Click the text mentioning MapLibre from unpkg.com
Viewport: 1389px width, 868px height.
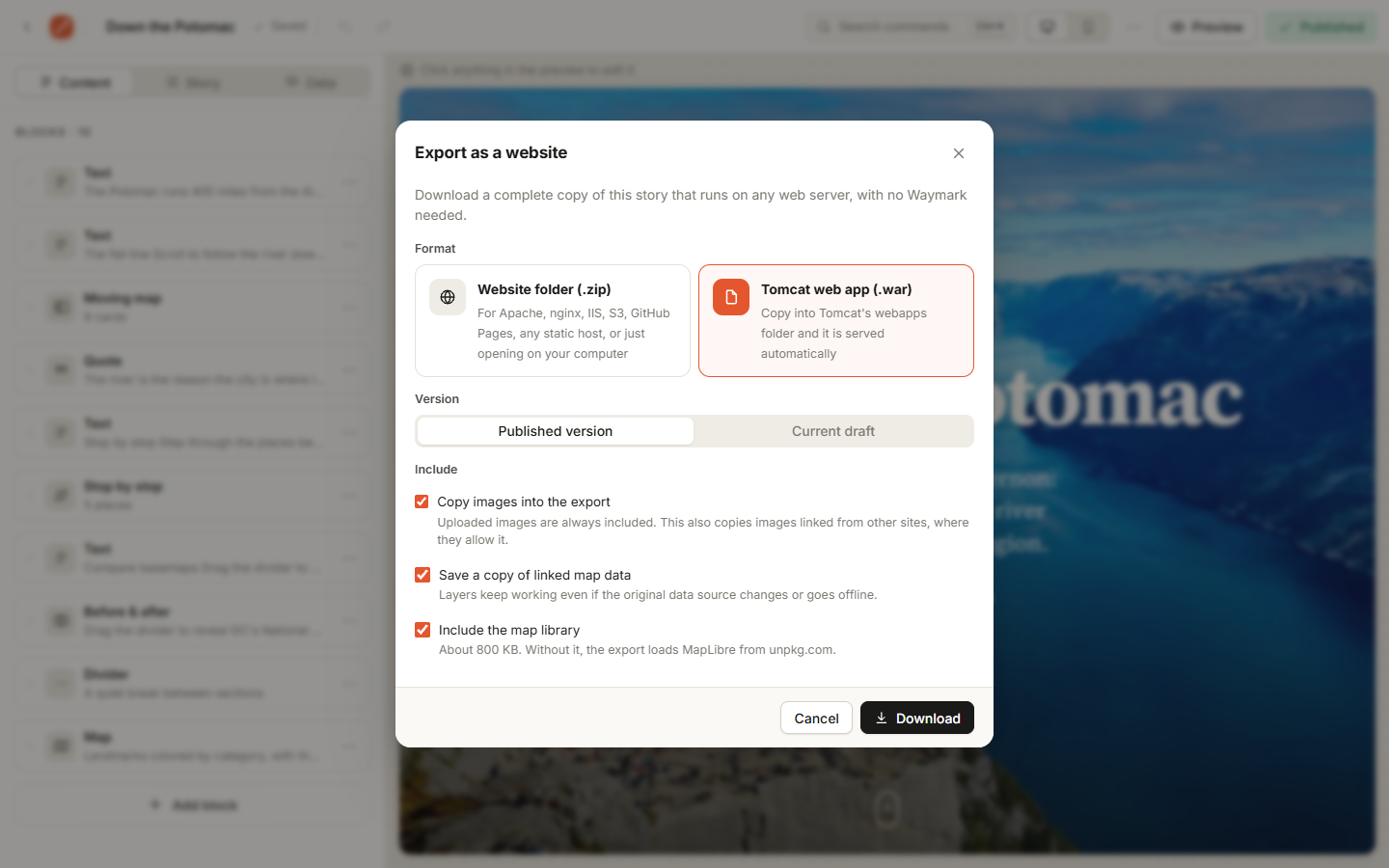pyautogui.click(x=638, y=650)
